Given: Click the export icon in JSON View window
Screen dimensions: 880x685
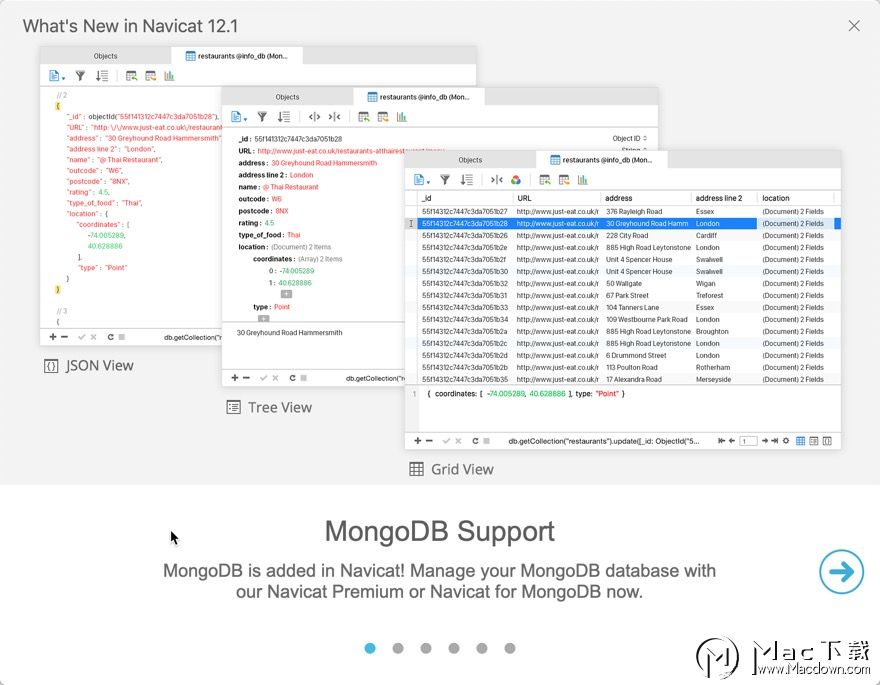Looking at the screenshot, I should 150,76.
